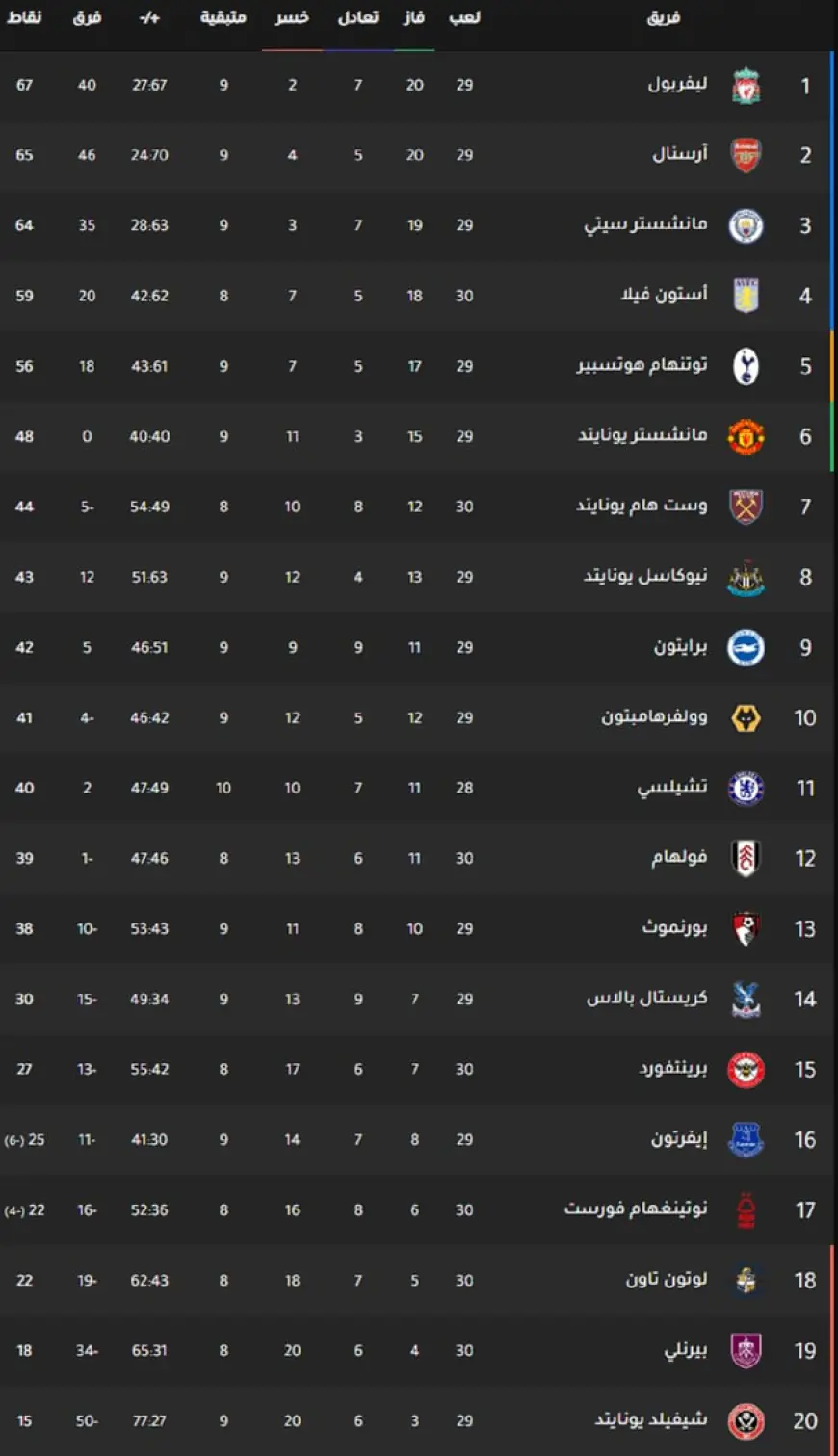The height and width of the screenshot is (1456, 838).
Task: Open ليفربول team name link
Action: 677,85
